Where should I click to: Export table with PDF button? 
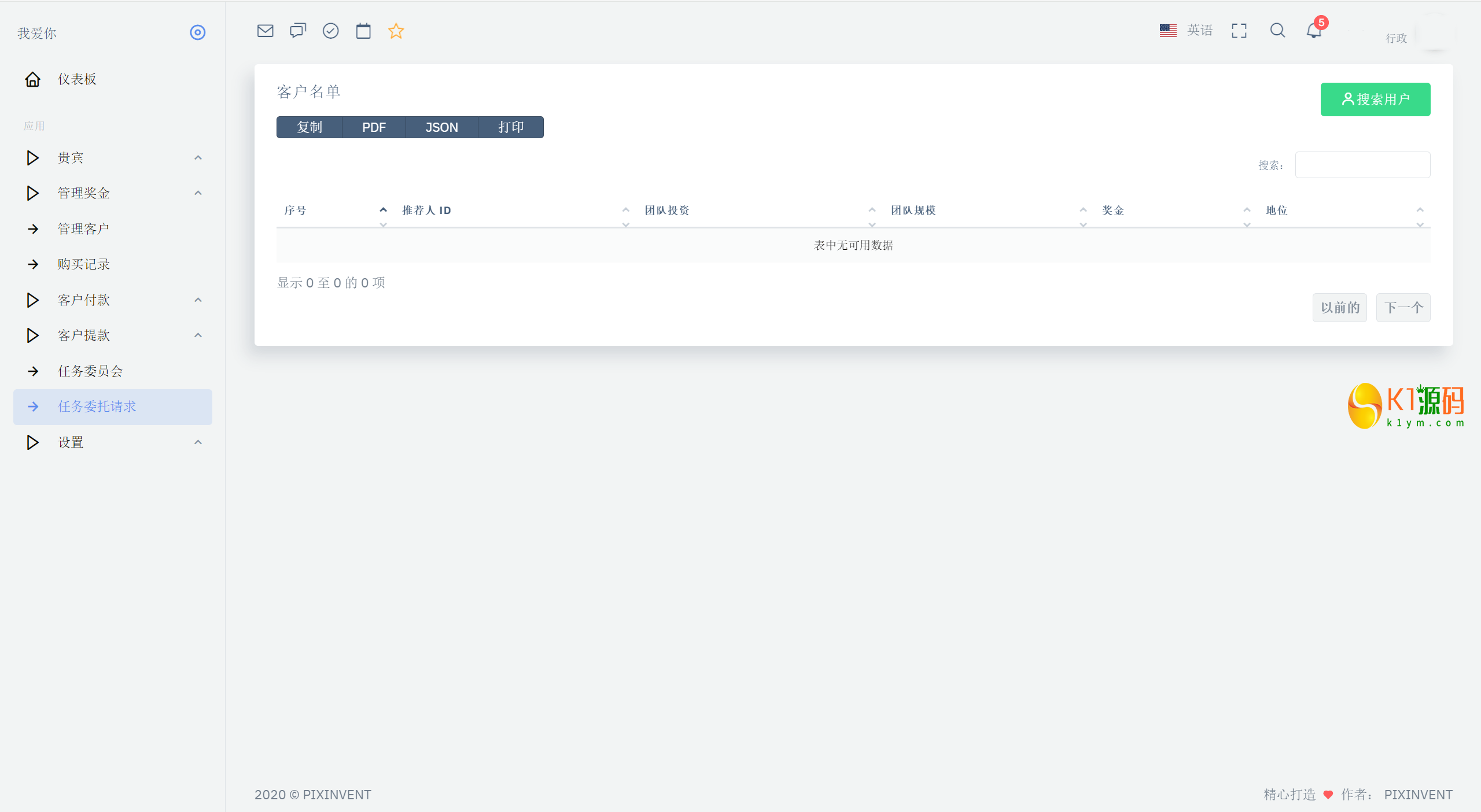point(374,127)
